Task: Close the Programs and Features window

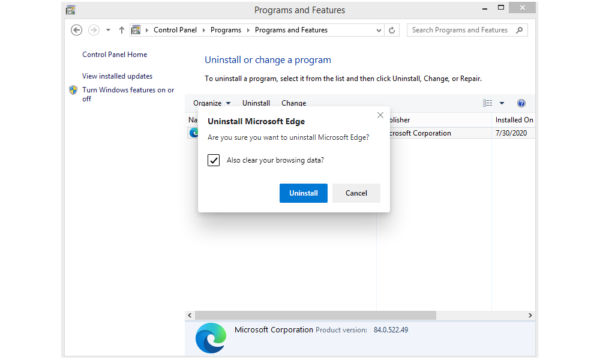Action: click(x=522, y=8)
